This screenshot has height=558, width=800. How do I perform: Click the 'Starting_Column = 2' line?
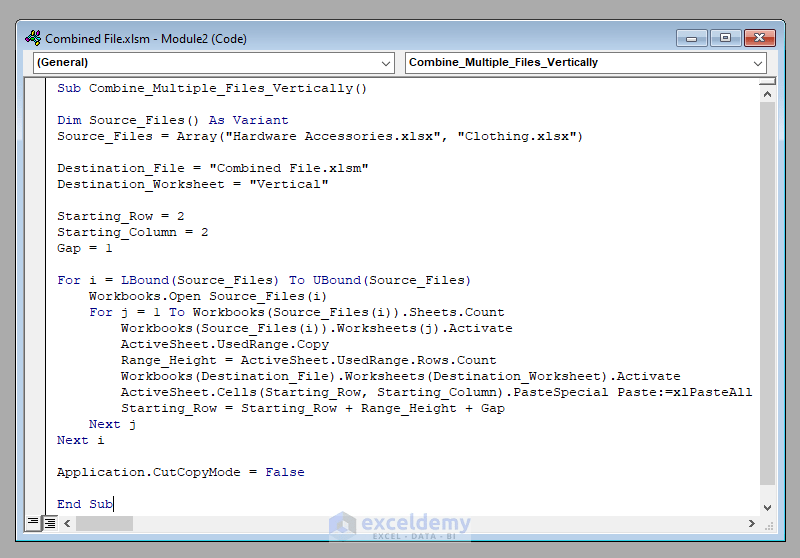click(x=133, y=232)
